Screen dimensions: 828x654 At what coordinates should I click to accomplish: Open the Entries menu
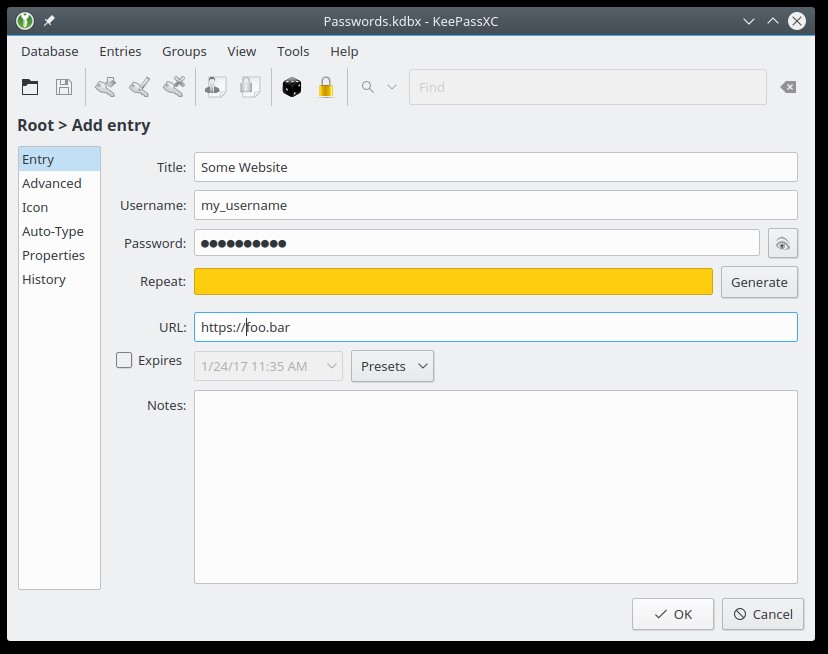coord(120,51)
